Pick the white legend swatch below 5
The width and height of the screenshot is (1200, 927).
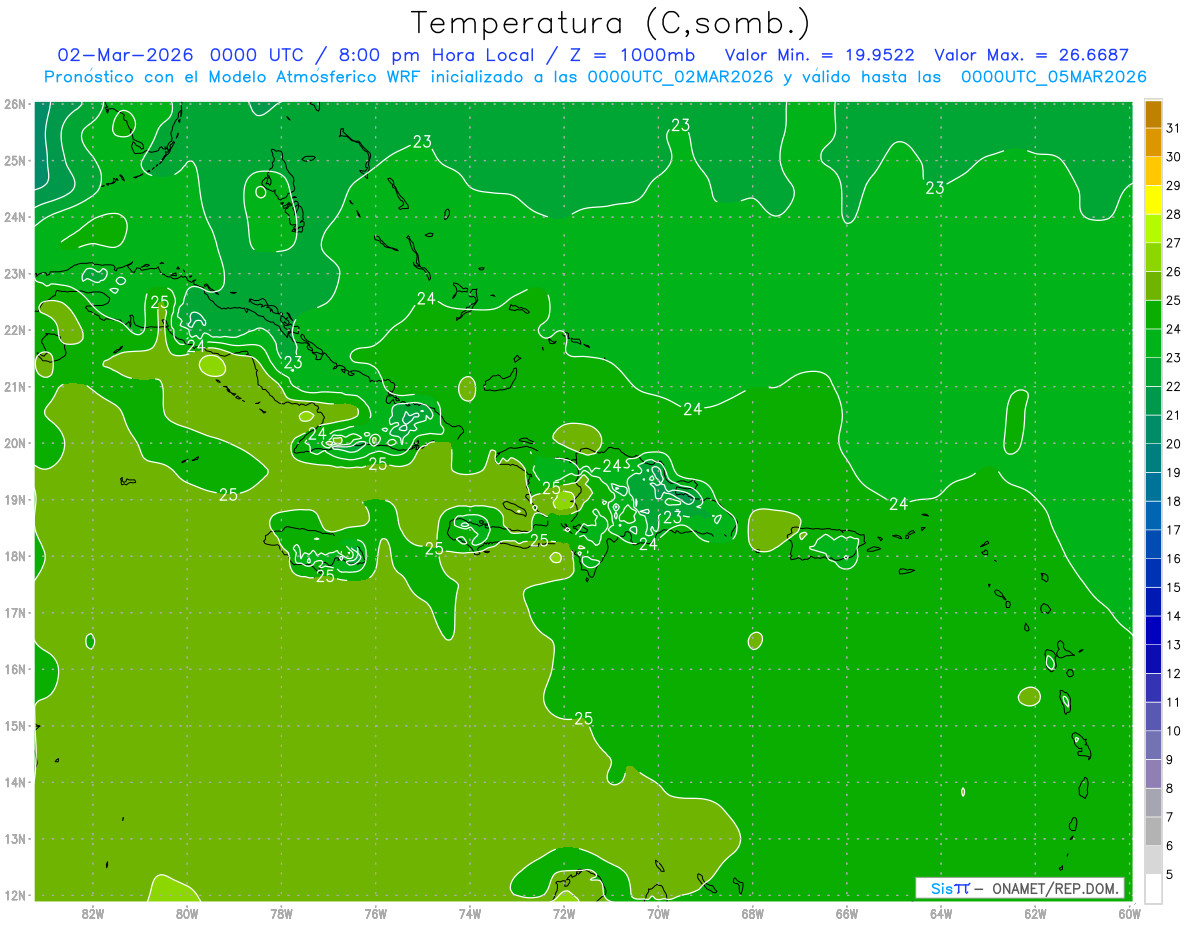coord(1154,888)
